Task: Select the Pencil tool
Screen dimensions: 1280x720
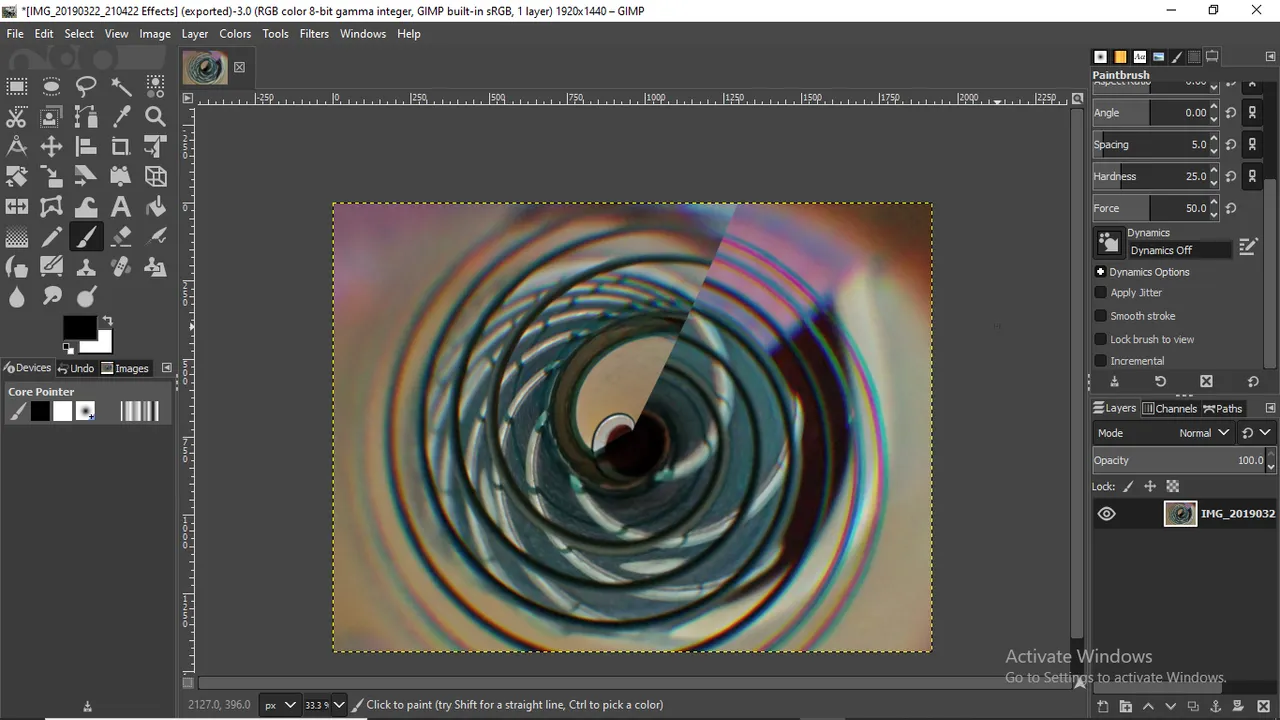Action: 51,238
